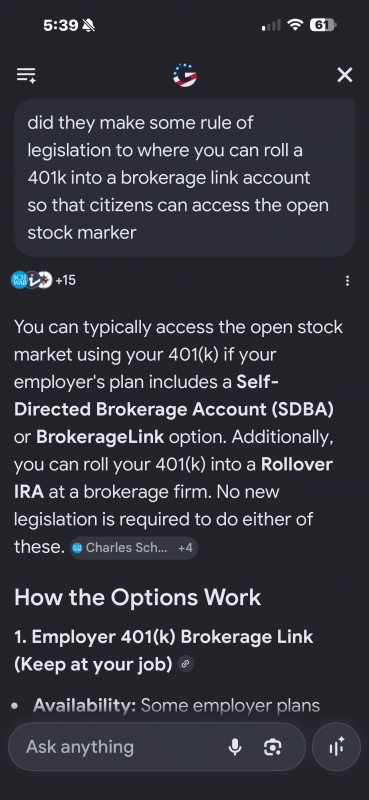This screenshot has height=800, width=369.
Task: Expand the +4 additional citations
Action: [x=185, y=548]
